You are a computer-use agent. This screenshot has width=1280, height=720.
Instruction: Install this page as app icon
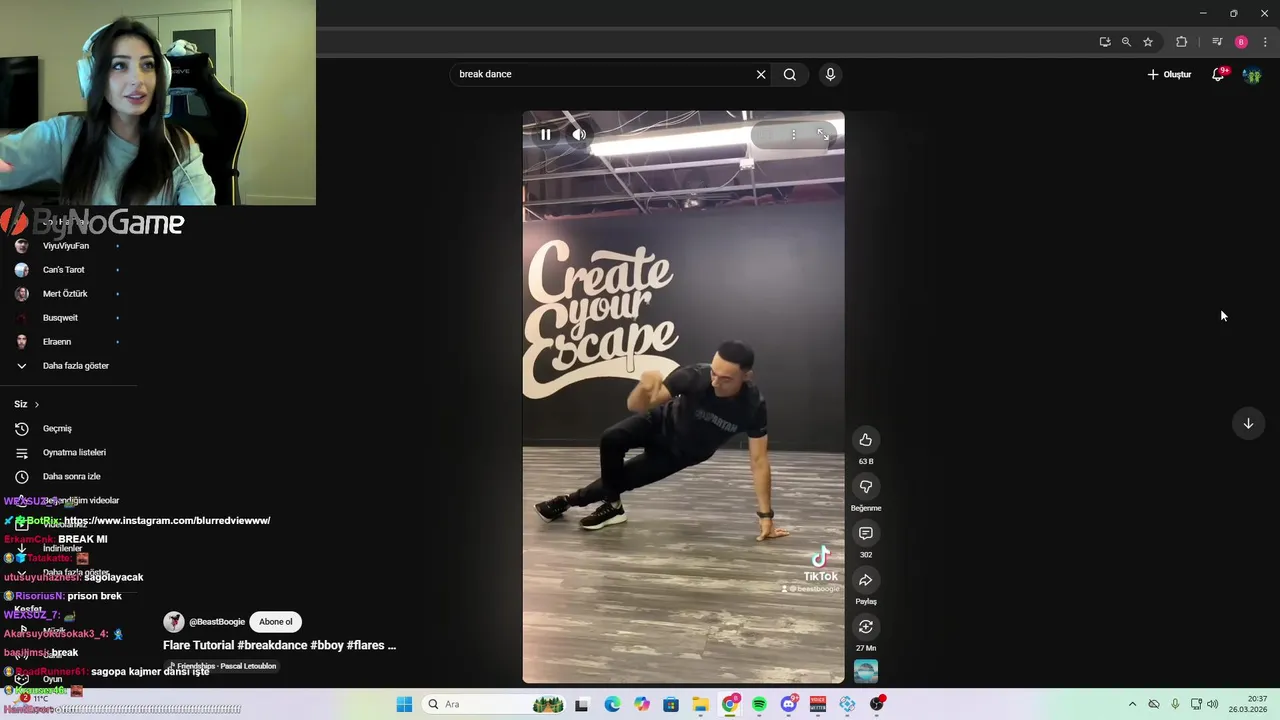pyautogui.click(x=1104, y=42)
